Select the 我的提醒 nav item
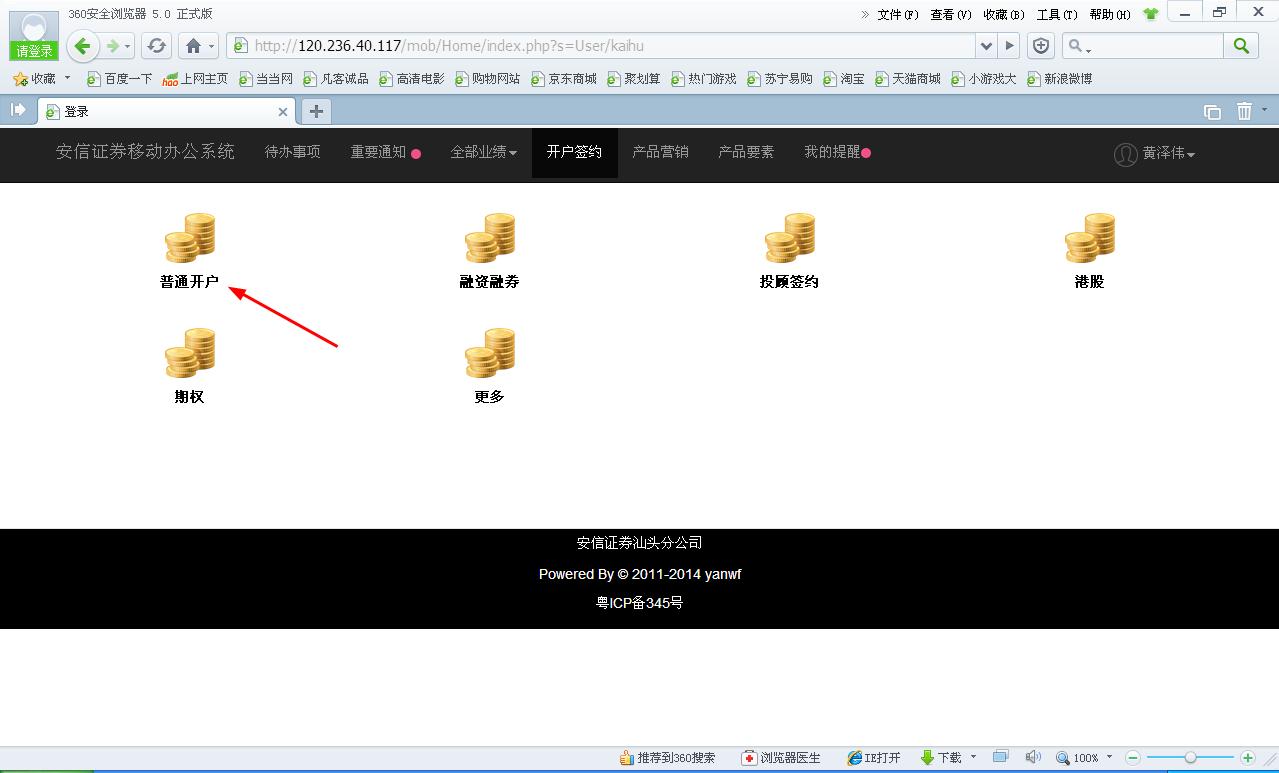This screenshot has height=773, width=1279. pos(838,152)
